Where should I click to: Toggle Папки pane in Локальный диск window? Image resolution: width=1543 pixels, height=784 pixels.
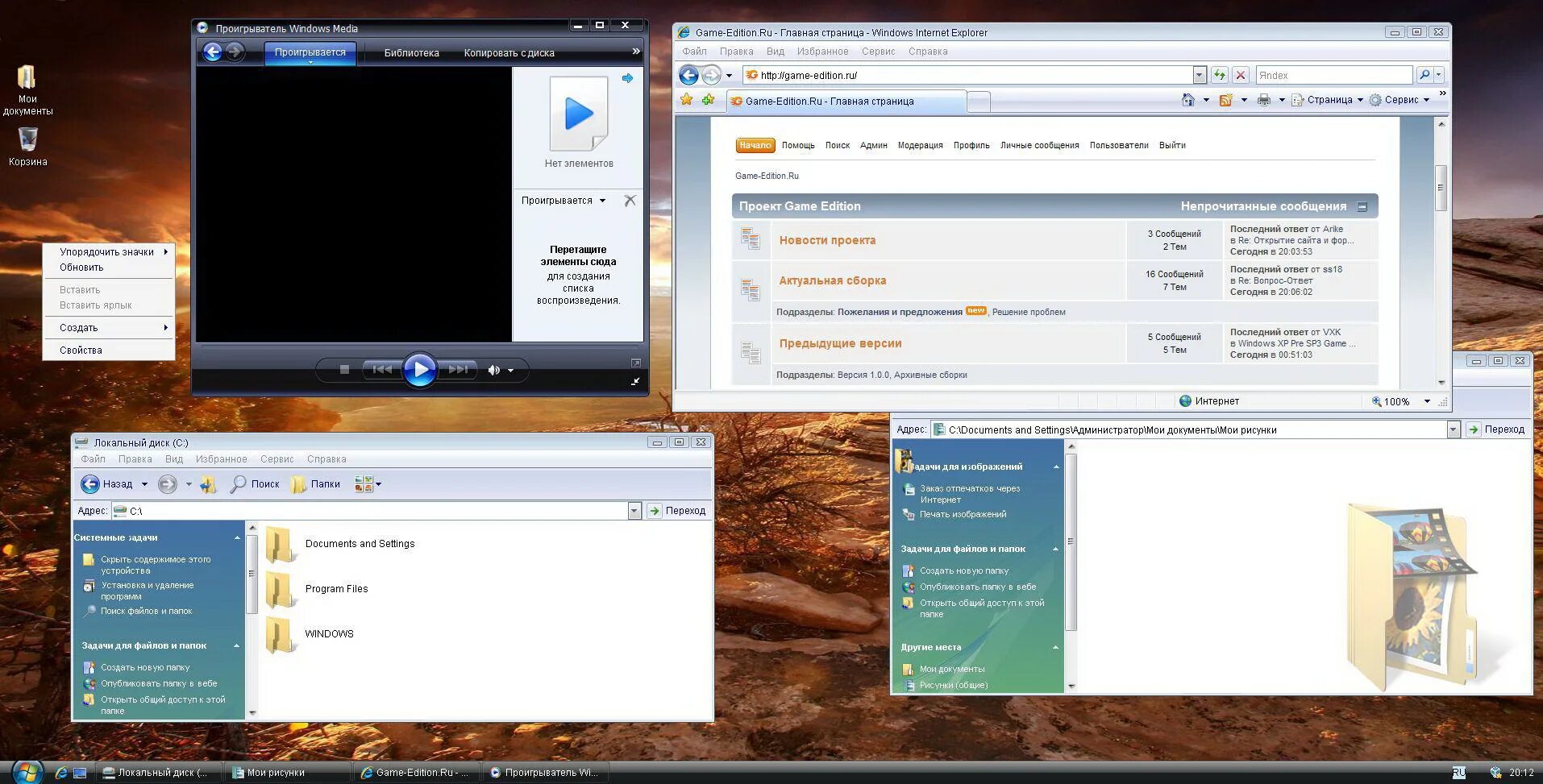(315, 483)
